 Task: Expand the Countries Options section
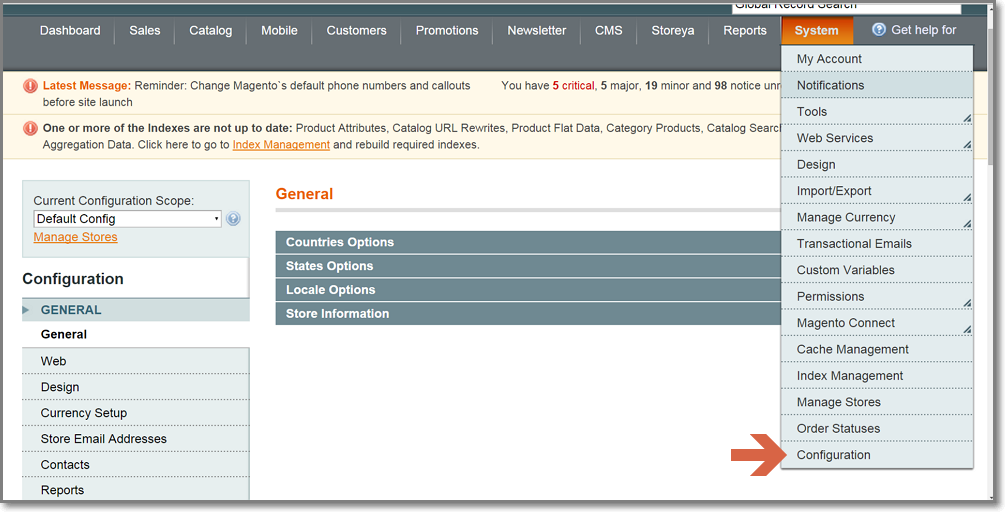coord(527,242)
